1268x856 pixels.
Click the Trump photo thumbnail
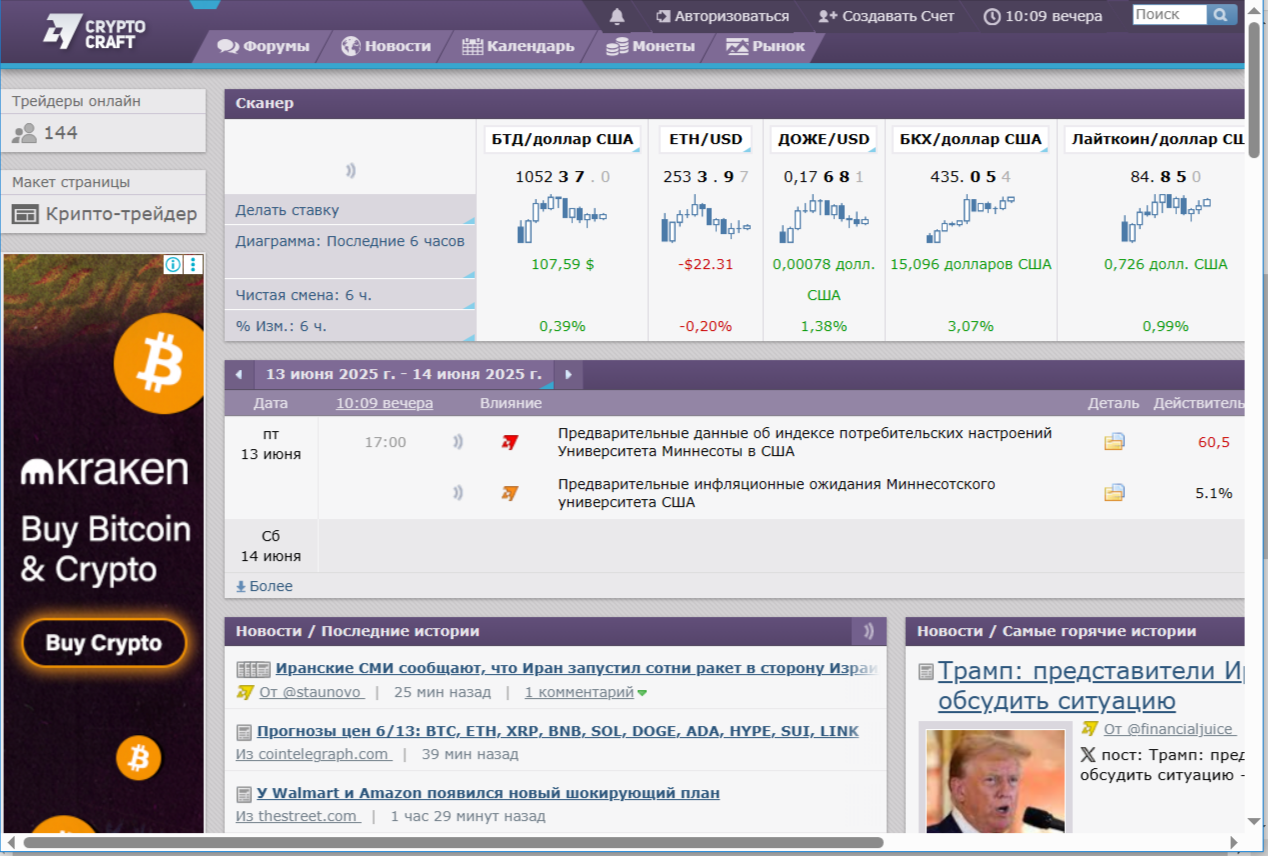(994, 781)
